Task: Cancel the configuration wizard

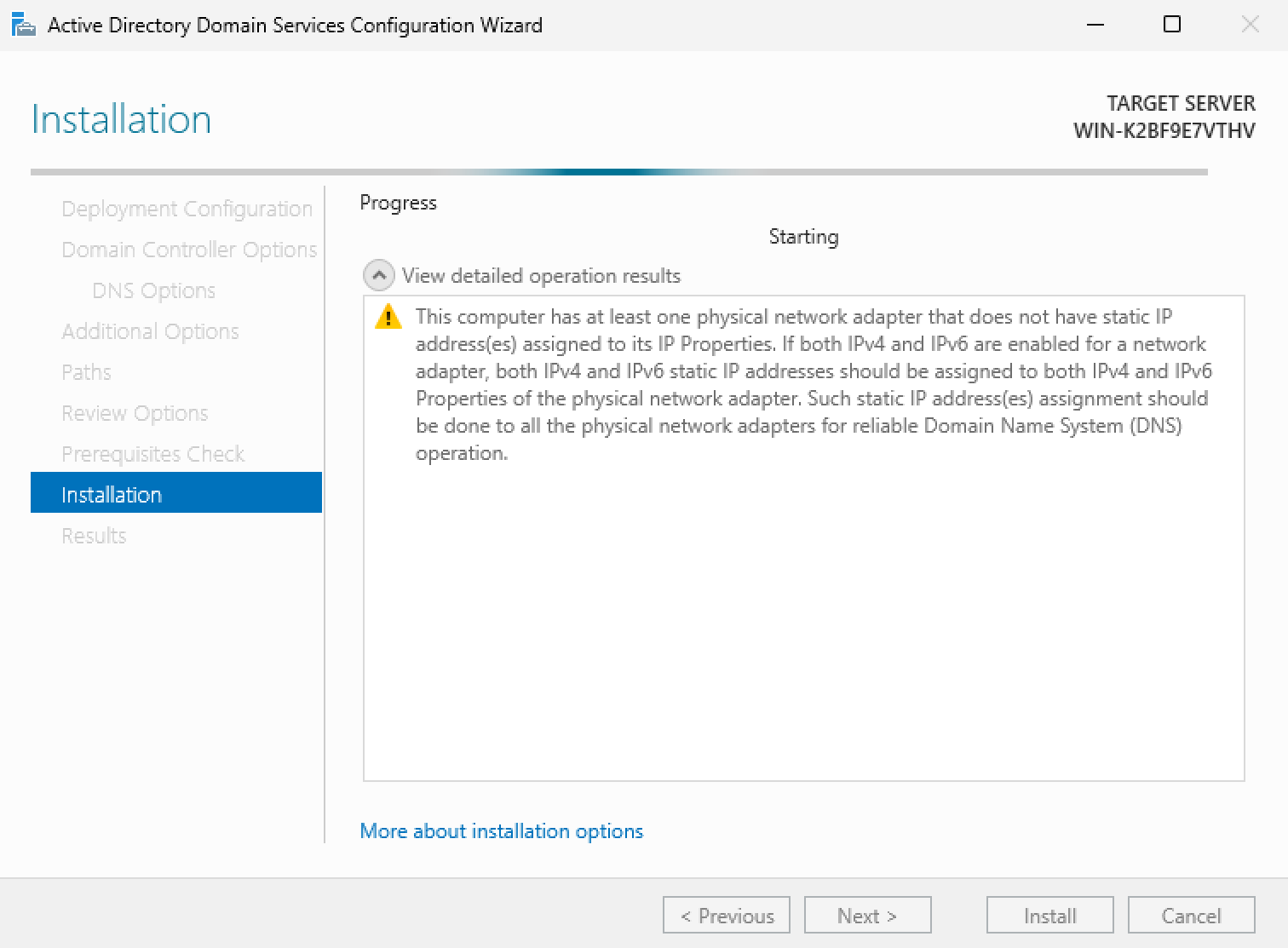Action: (x=1191, y=916)
